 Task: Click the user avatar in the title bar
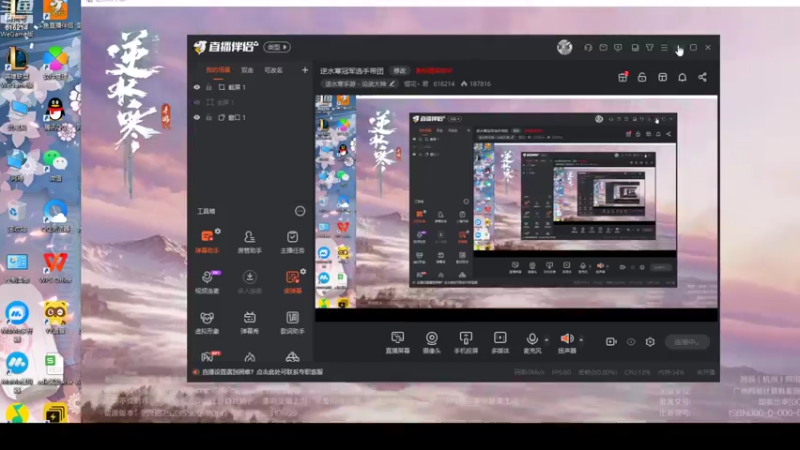pos(564,47)
